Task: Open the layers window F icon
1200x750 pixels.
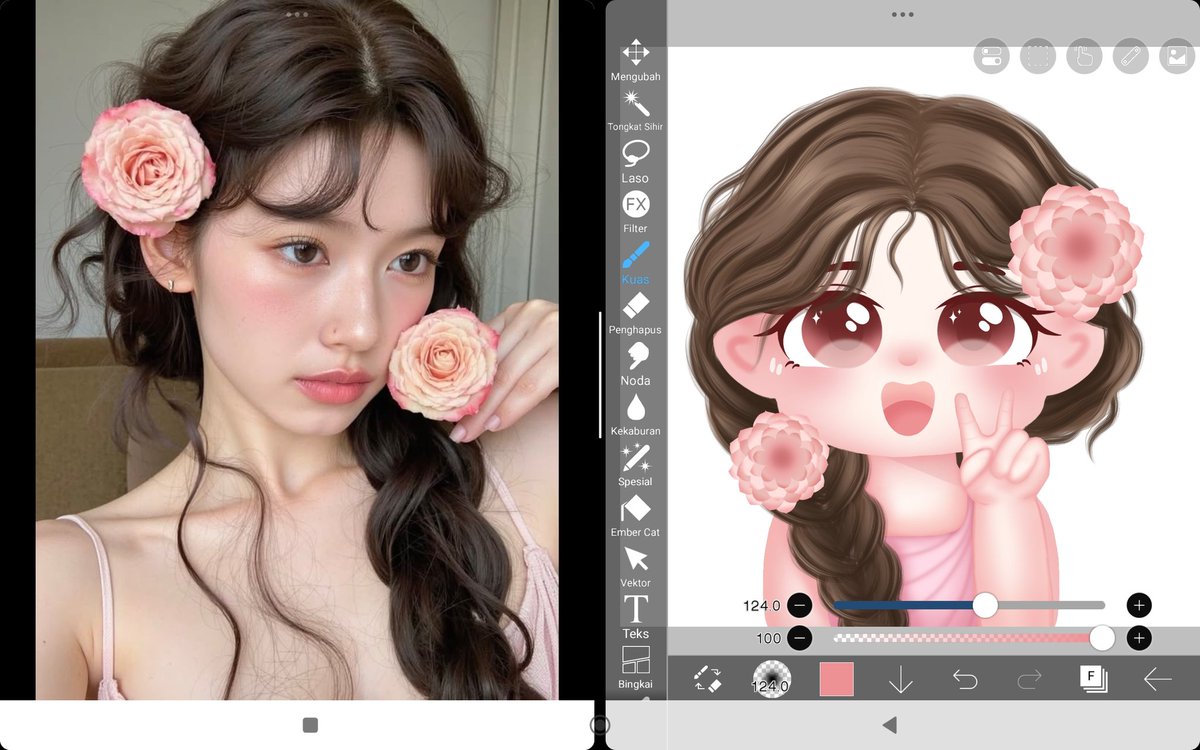Action: (x=1093, y=679)
